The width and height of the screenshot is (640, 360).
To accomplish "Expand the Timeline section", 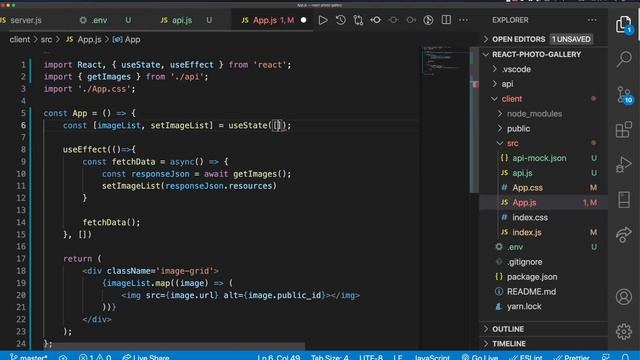I will [543, 344].
